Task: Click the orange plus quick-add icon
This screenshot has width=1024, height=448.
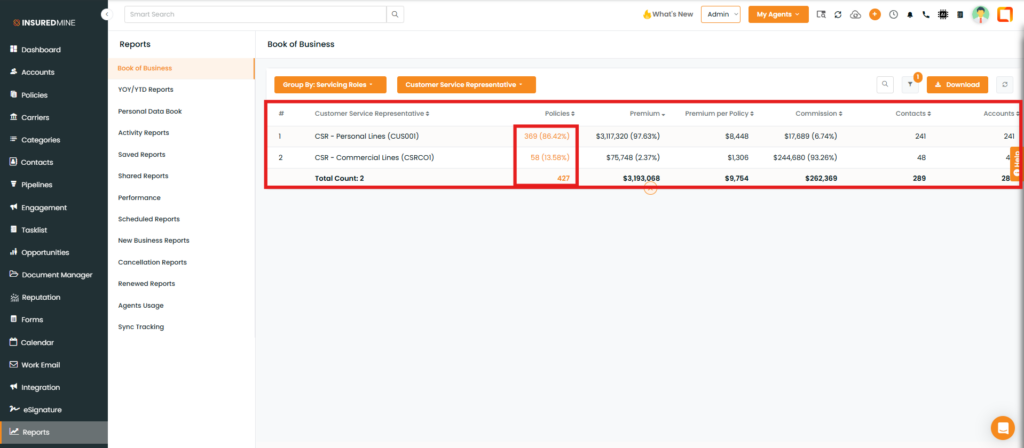Action: pos(875,15)
